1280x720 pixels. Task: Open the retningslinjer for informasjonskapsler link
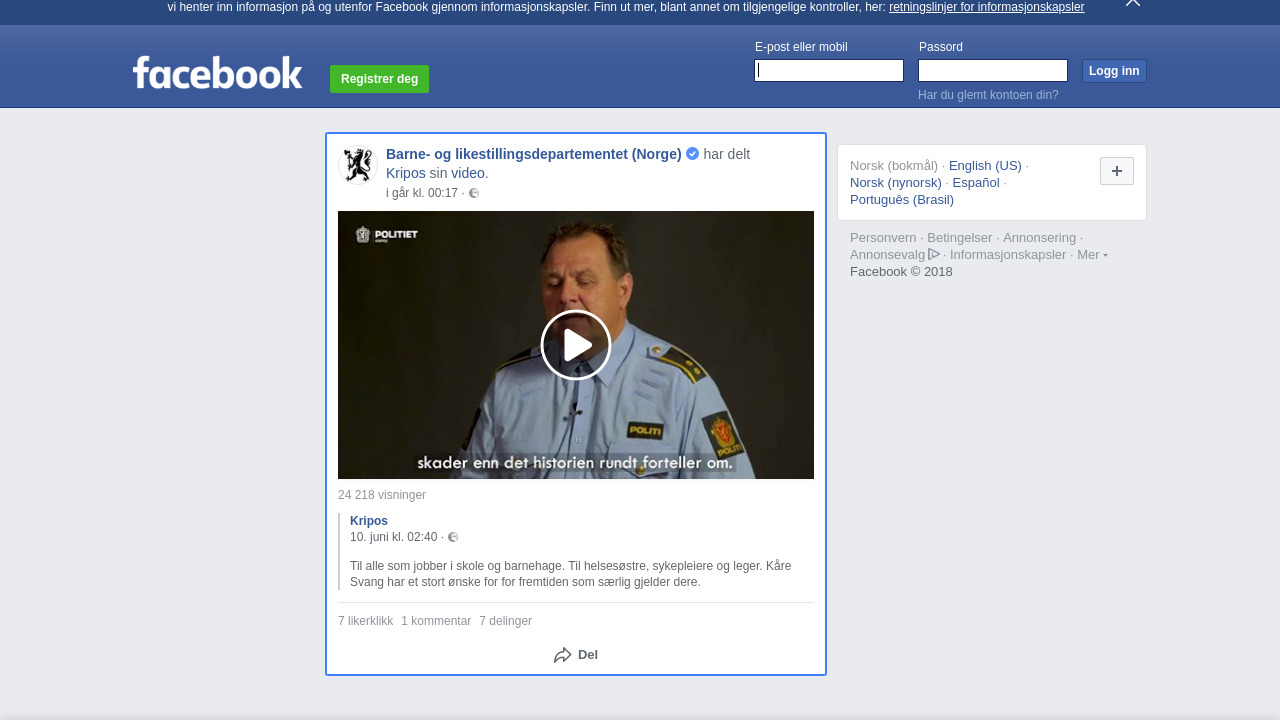[986, 7]
